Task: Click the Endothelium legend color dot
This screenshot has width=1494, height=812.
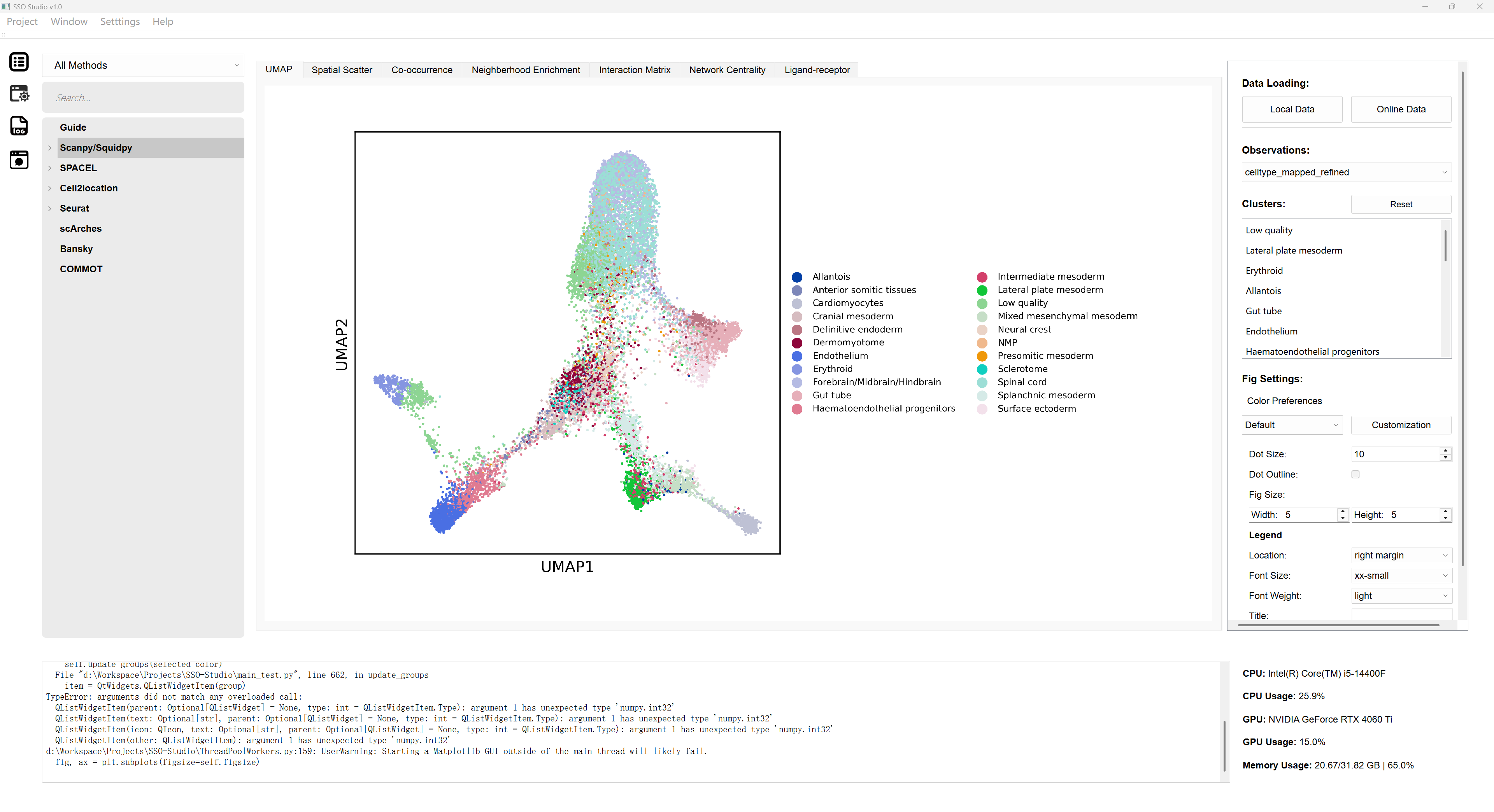Action: click(x=798, y=356)
